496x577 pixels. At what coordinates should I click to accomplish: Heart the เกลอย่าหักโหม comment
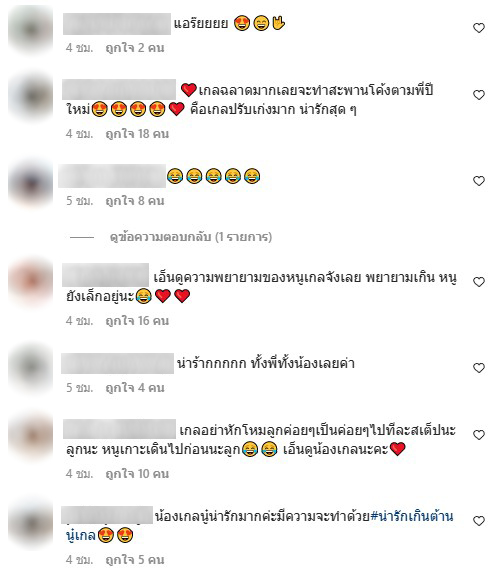[x=478, y=435]
